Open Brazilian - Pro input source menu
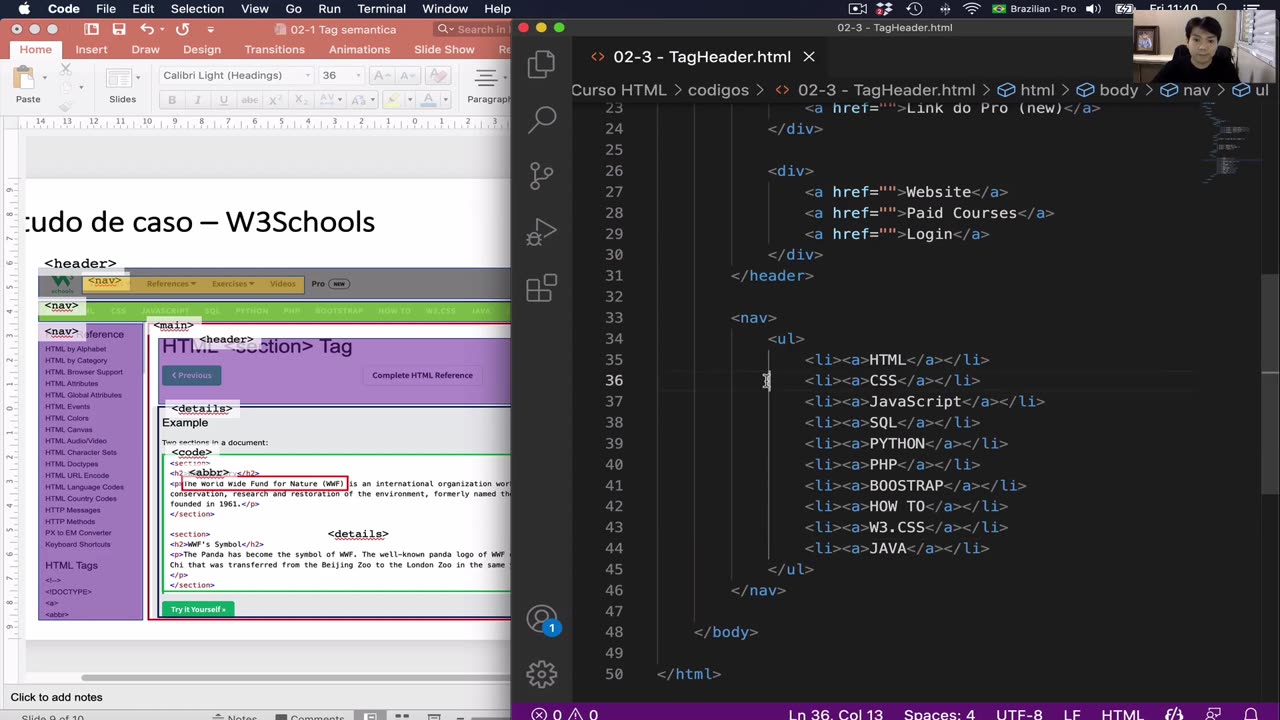 [1034, 9]
